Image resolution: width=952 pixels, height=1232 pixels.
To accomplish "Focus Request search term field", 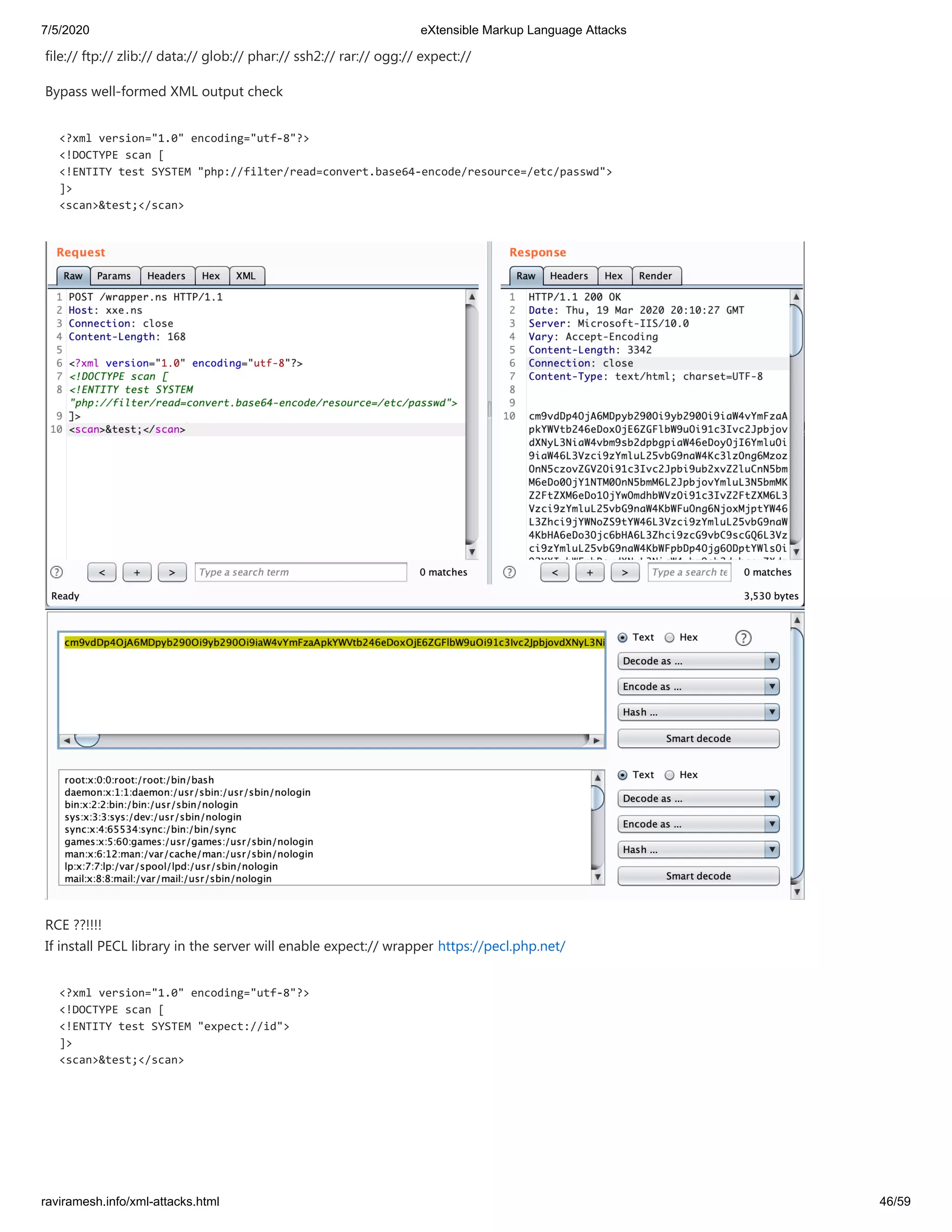I will [301, 572].
